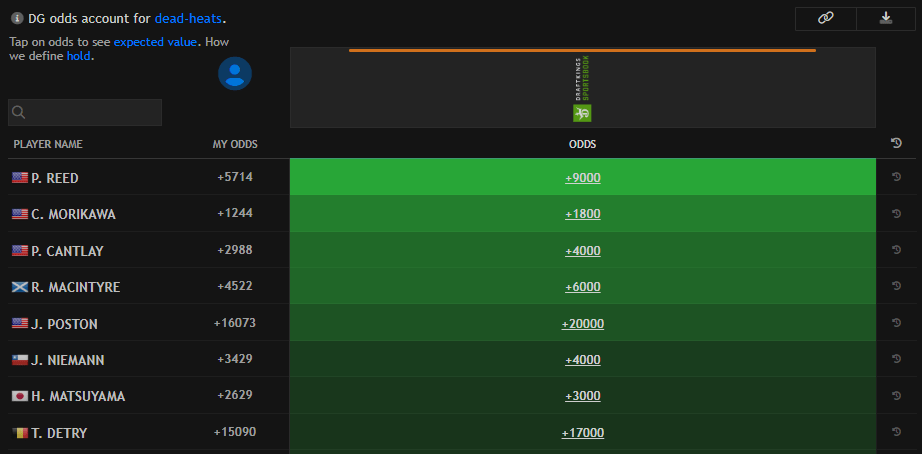Click +9000 odds for P. Reed
Viewport: 922px width, 454px height.
(x=582, y=178)
